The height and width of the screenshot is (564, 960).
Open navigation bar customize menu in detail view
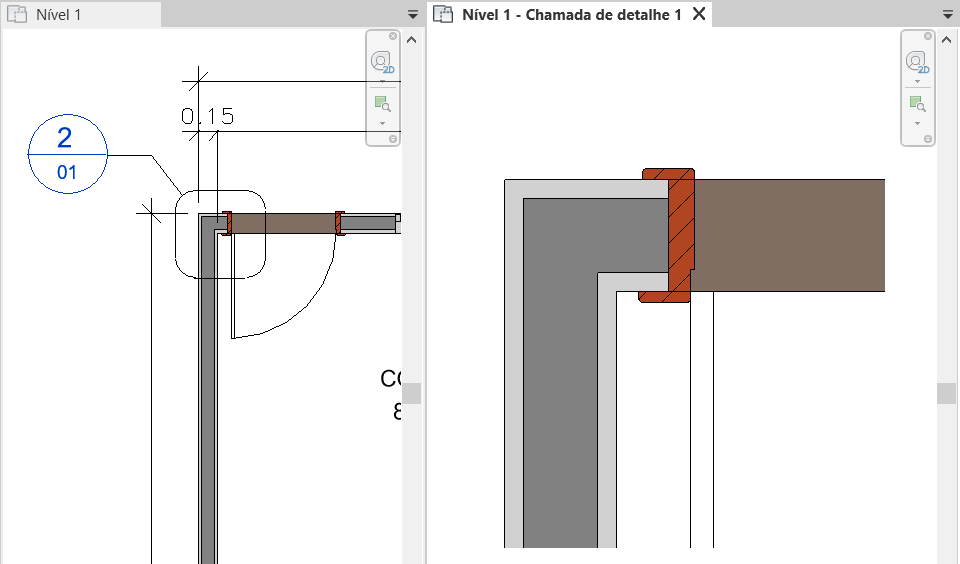coord(927,139)
